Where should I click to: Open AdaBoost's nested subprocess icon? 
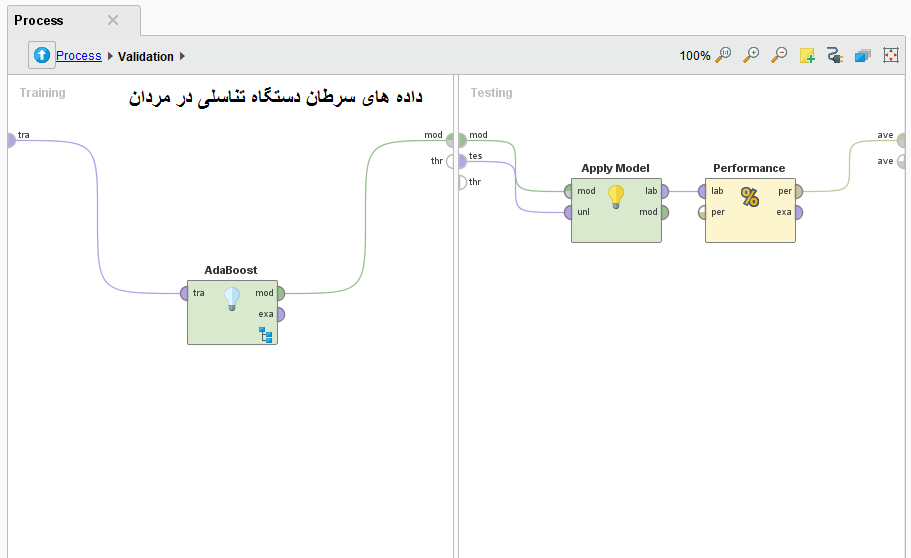266,334
